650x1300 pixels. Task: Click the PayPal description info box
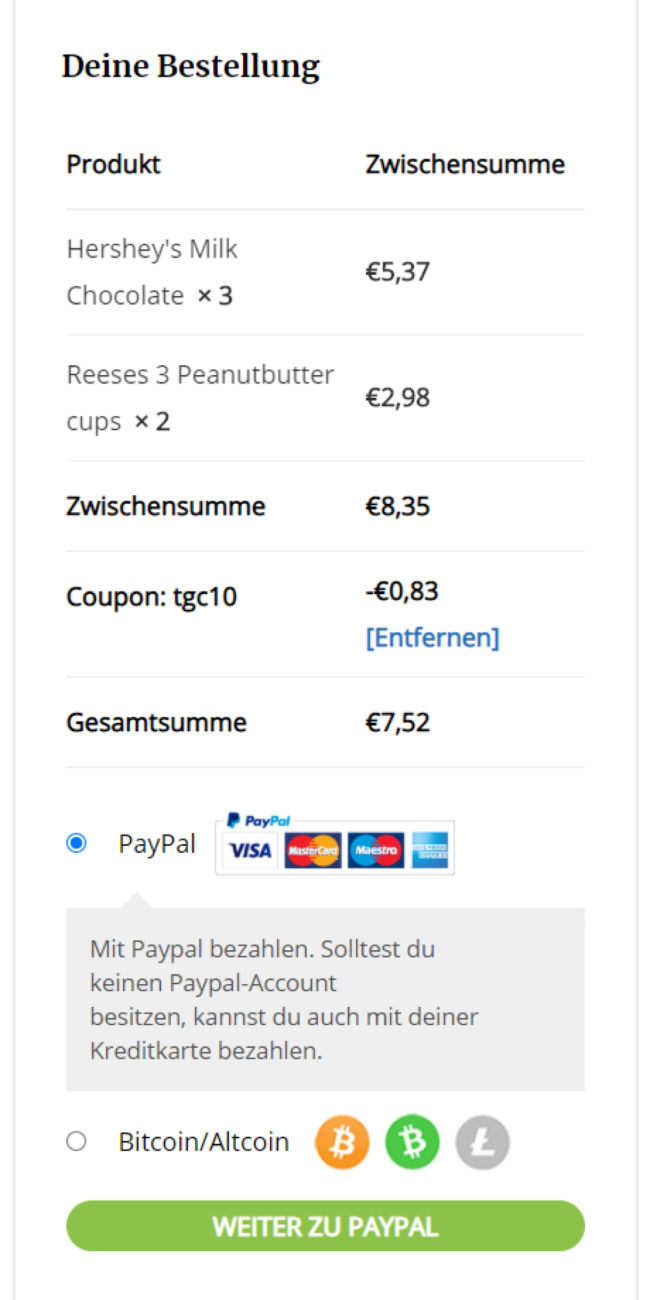click(x=325, y=999)
